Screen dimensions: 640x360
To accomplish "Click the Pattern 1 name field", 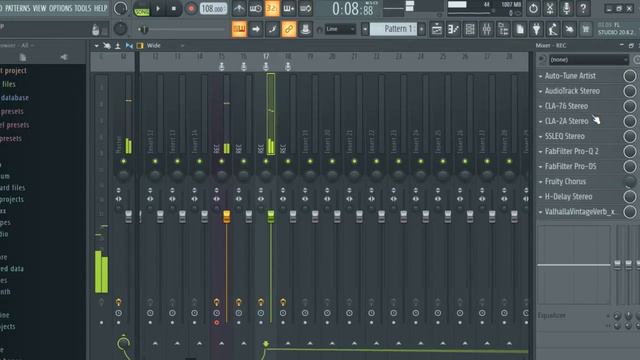I will (393, 29).
